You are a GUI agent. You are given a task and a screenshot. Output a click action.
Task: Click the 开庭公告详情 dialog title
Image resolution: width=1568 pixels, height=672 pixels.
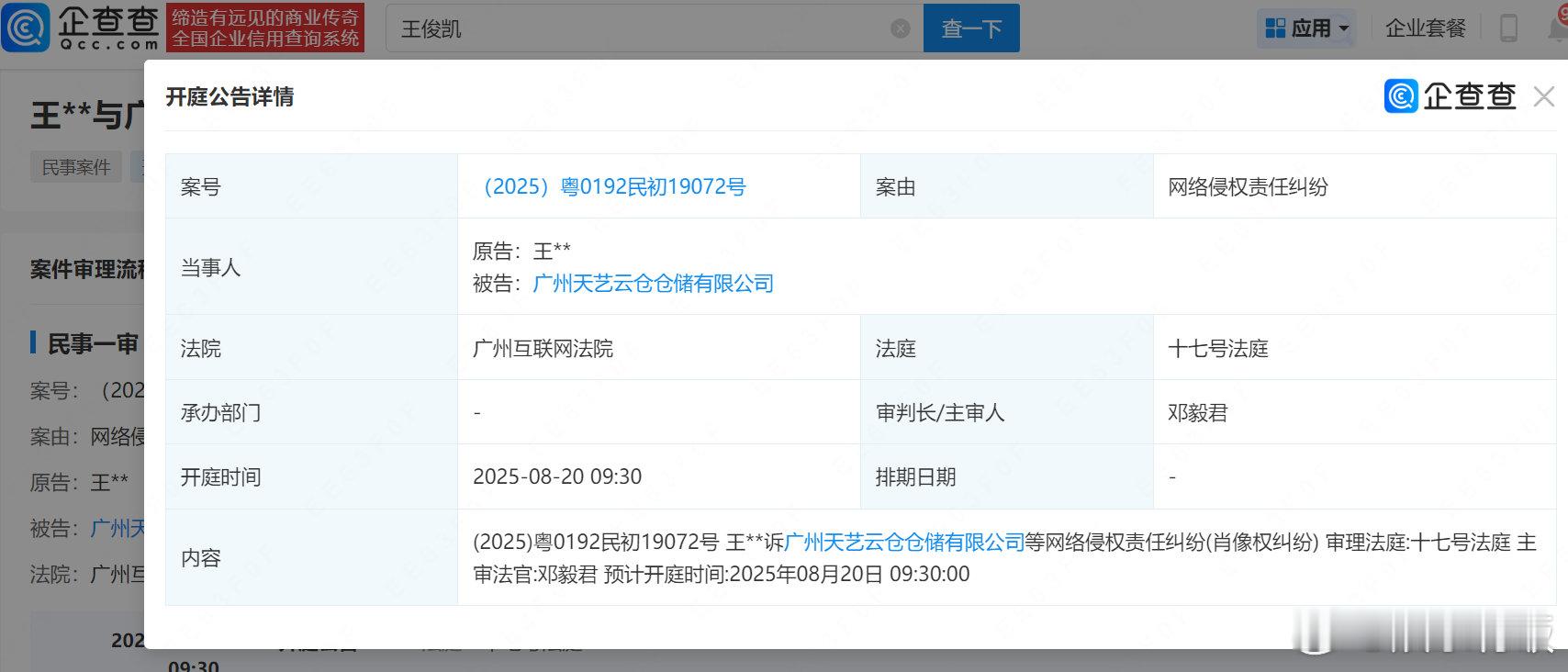pyautogui.click(x=230, y=96)
